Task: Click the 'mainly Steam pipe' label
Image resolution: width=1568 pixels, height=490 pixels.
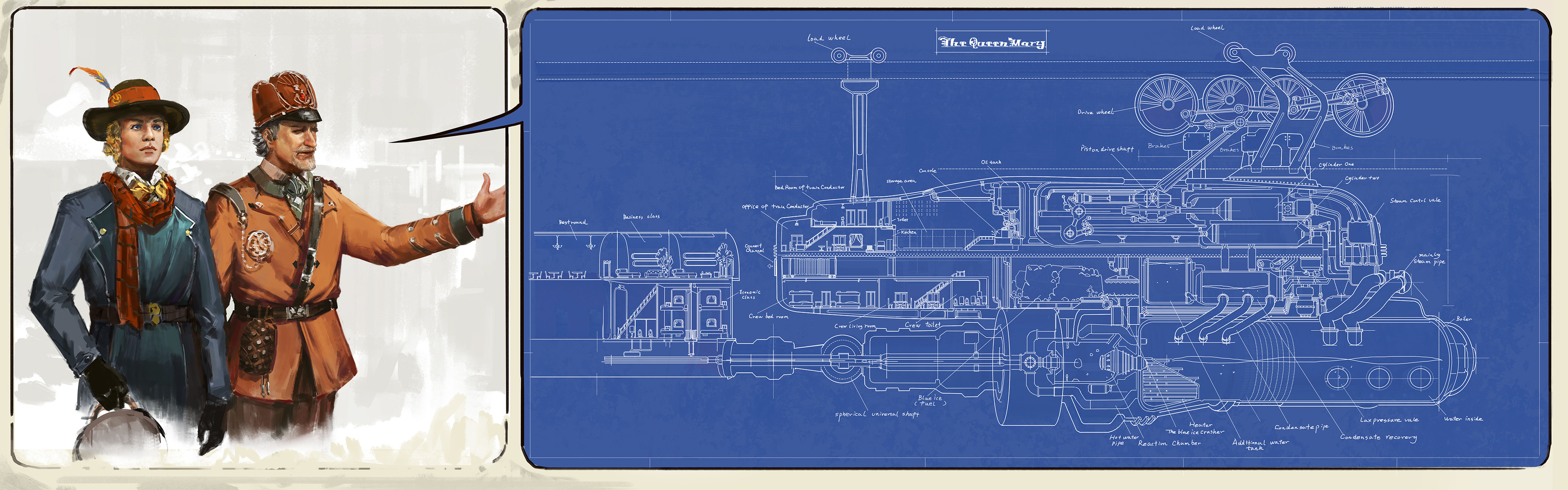Action: 1429,258
